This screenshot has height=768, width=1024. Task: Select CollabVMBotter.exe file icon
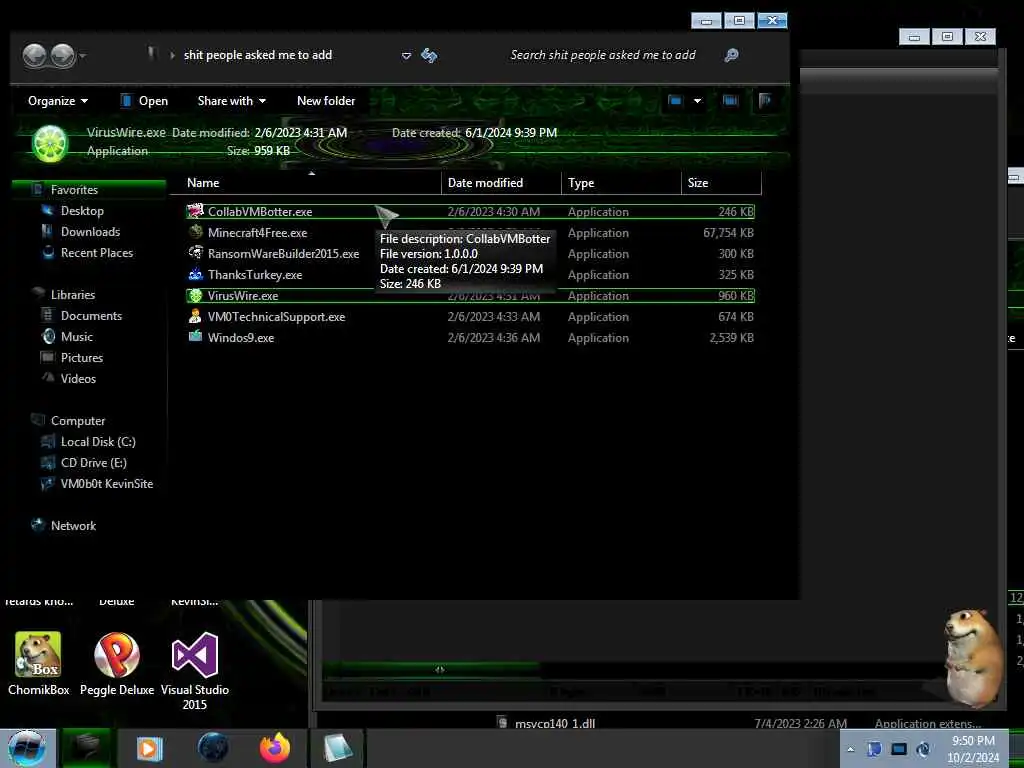(195, 211)
